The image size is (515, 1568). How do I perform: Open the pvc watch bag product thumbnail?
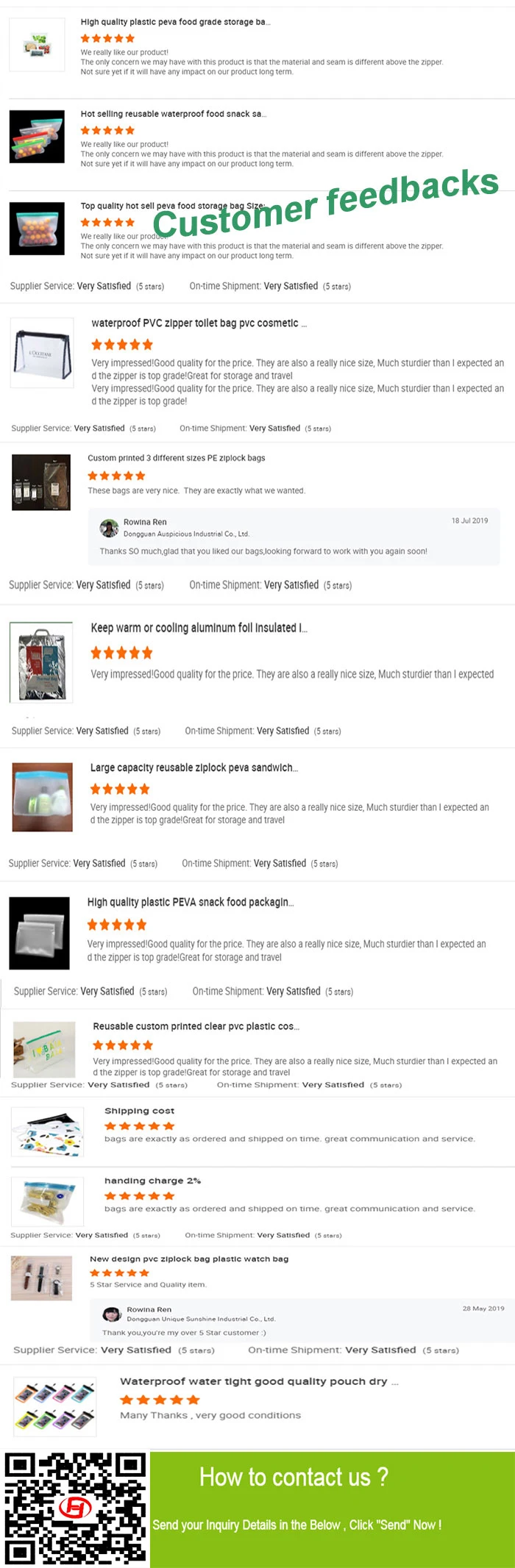(42, 1278)
